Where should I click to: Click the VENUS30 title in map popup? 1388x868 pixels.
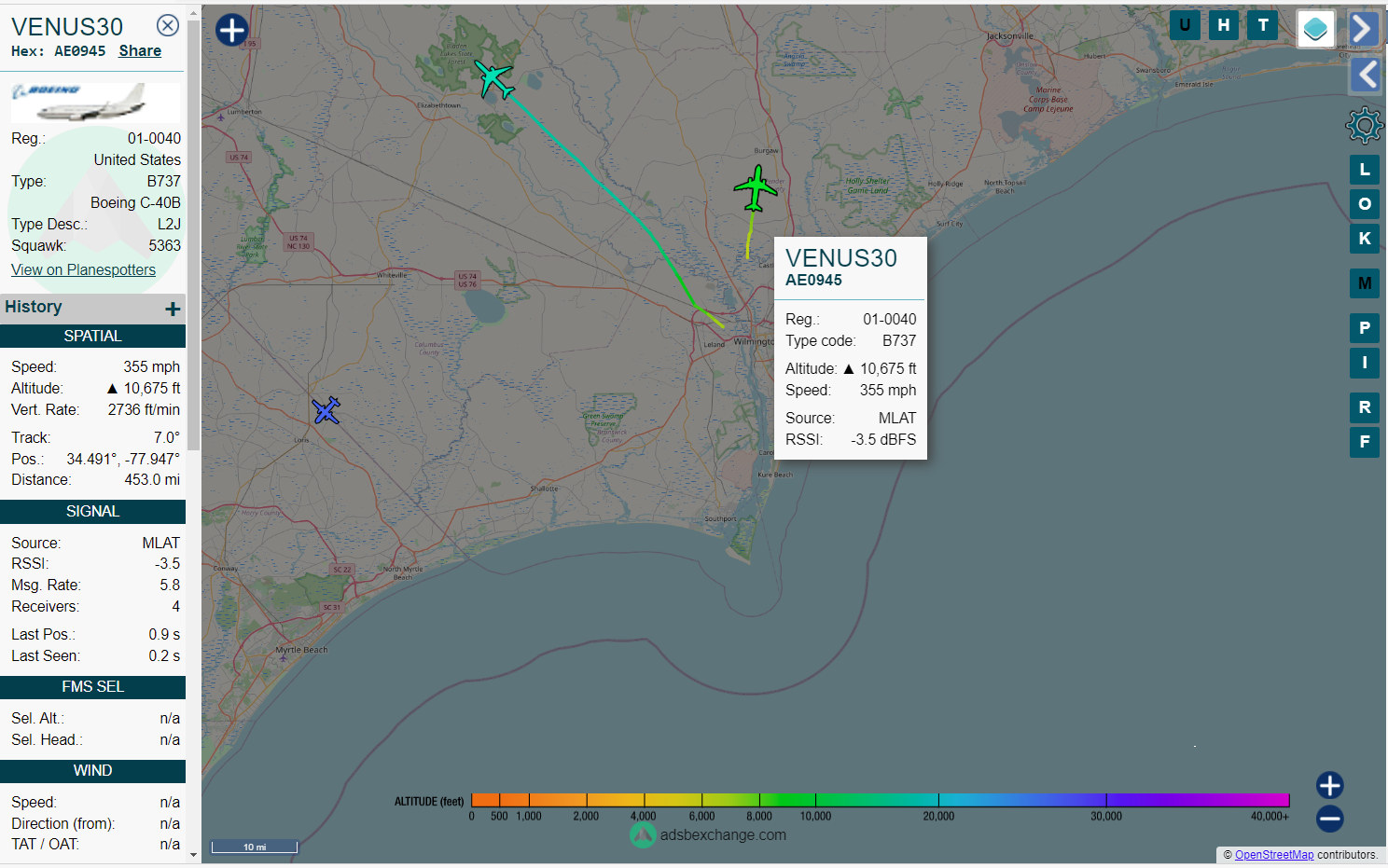tap(841, 258)
